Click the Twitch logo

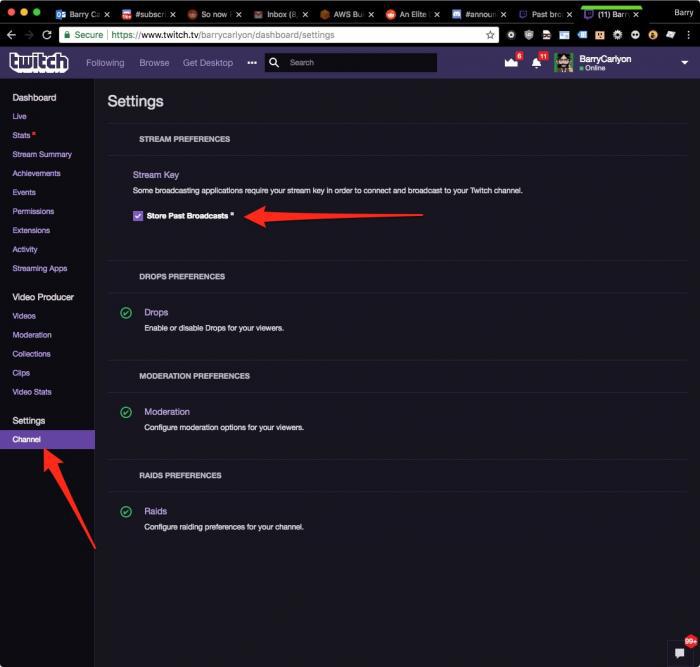39,62
